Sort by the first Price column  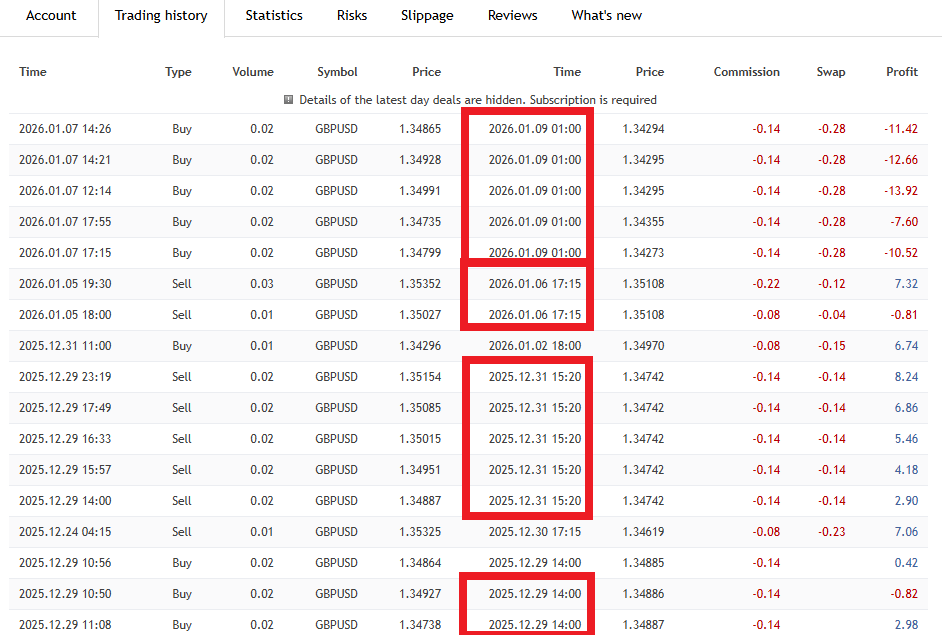[426, 71]
